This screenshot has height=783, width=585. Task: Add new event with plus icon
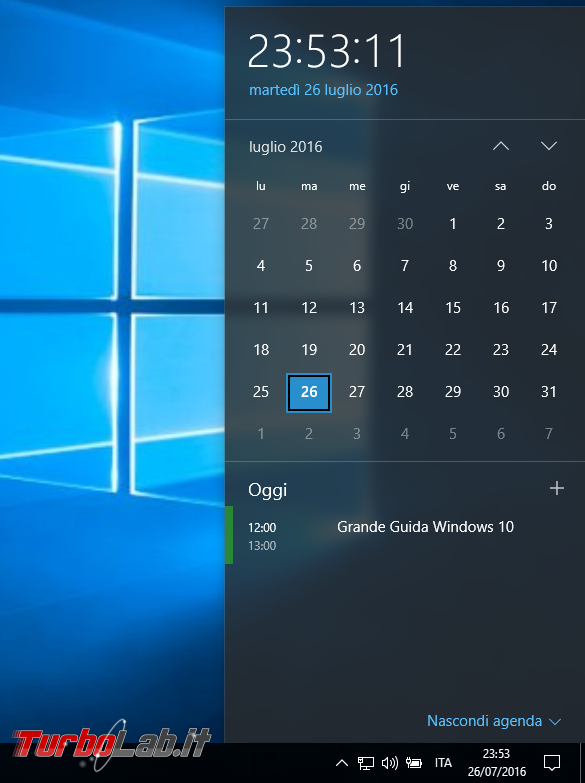pyautogui.click(x=557, y=488)
